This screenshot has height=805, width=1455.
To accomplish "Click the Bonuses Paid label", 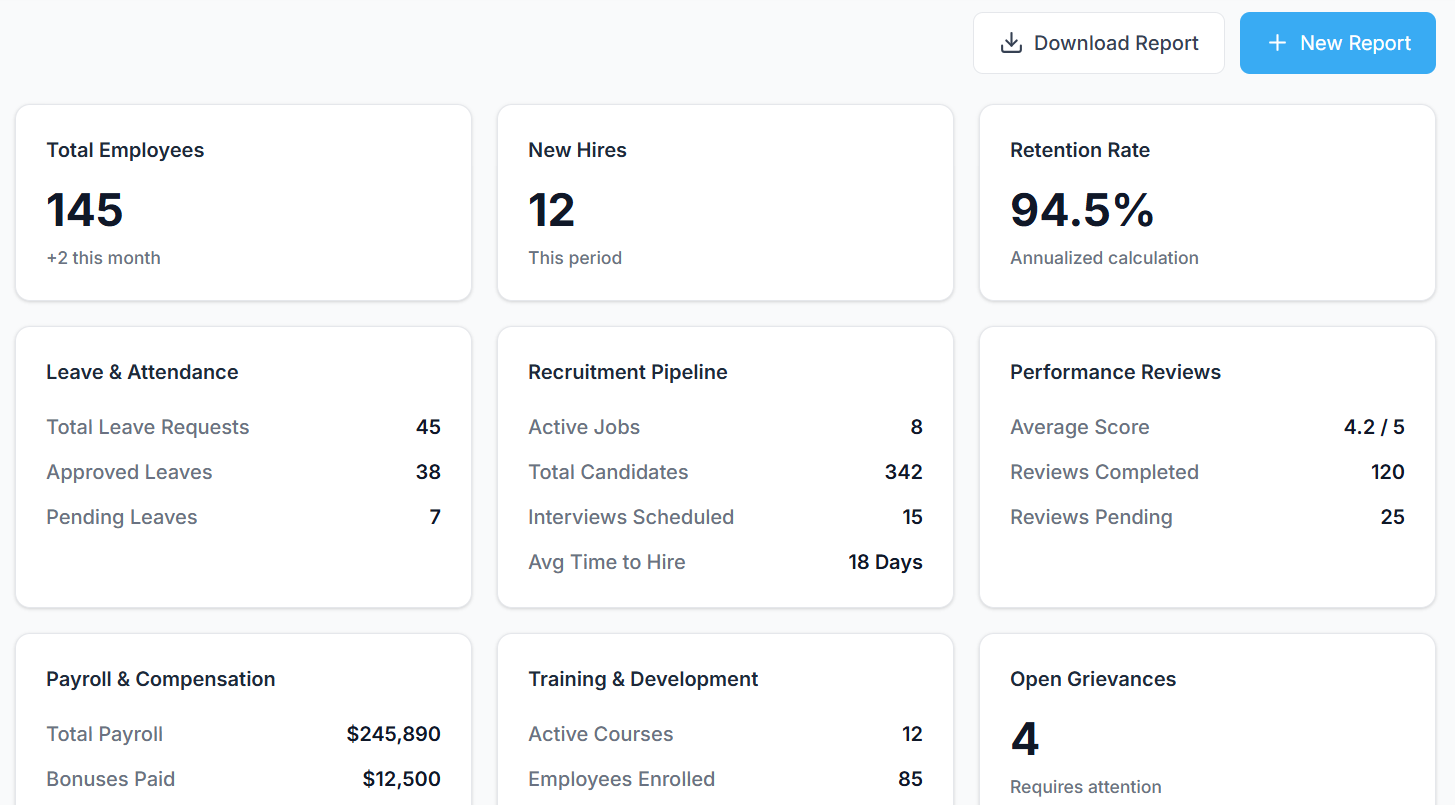I will [111, 779].
